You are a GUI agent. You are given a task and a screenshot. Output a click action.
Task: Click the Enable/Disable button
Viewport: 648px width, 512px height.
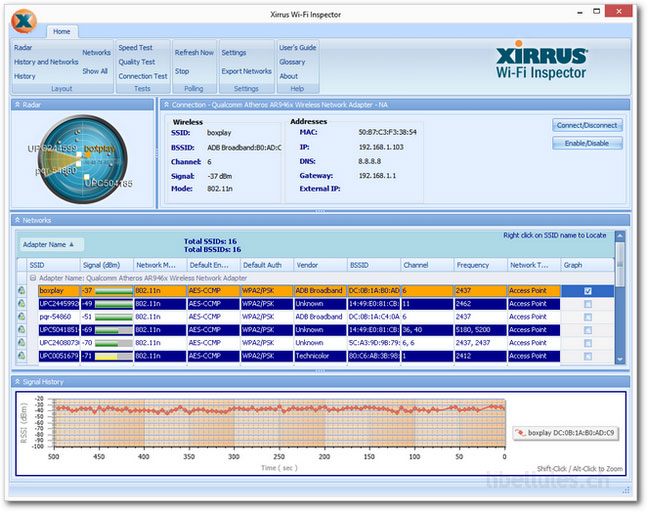coord(587,143)
